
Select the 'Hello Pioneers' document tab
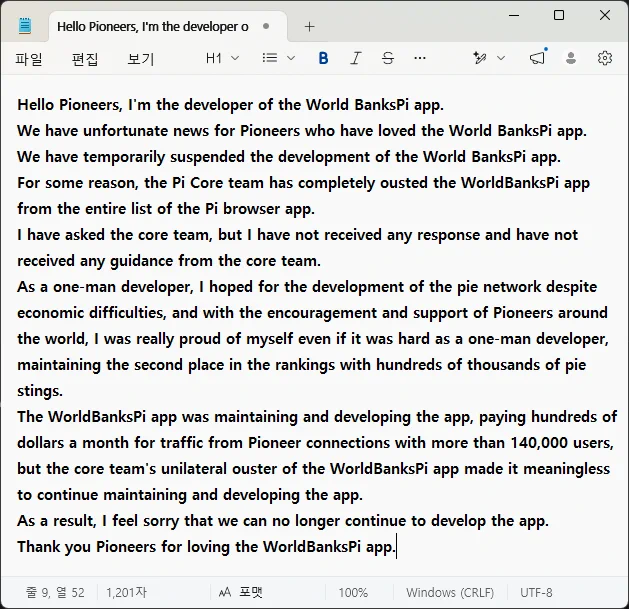[x=168, y=26]
